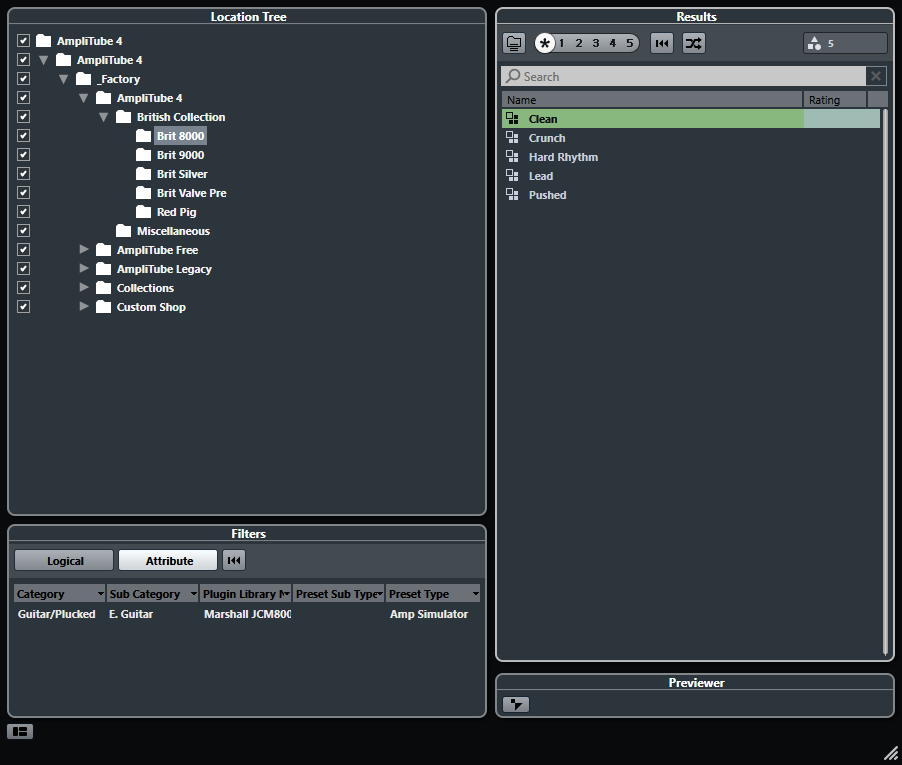Screen dimensions: 902x765
Task: Filter results by rating 4
Action: click(x=613, y=43)
